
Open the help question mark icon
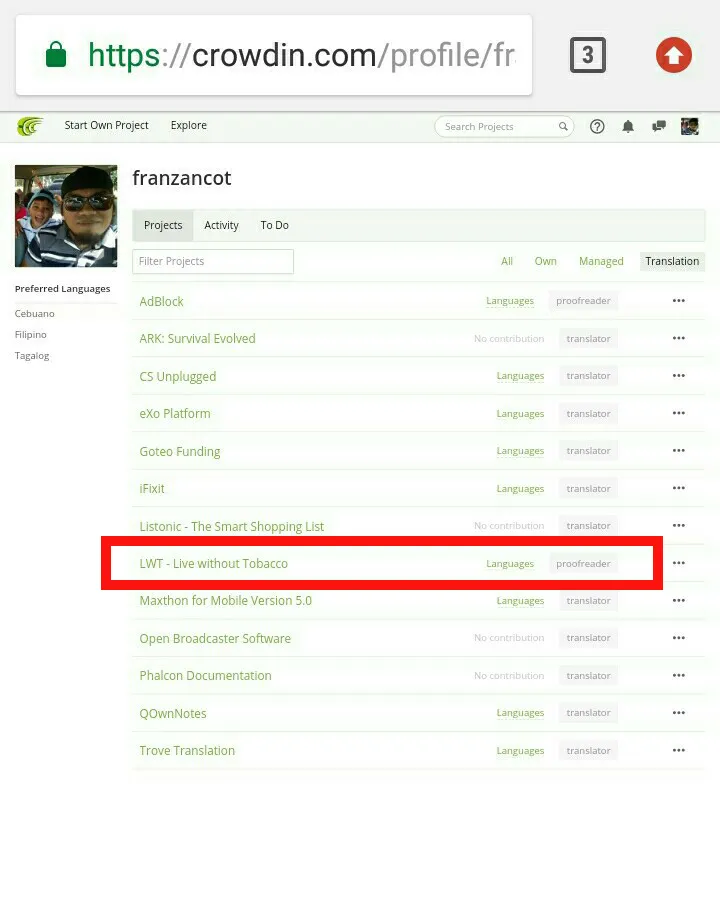coord(597,126)
